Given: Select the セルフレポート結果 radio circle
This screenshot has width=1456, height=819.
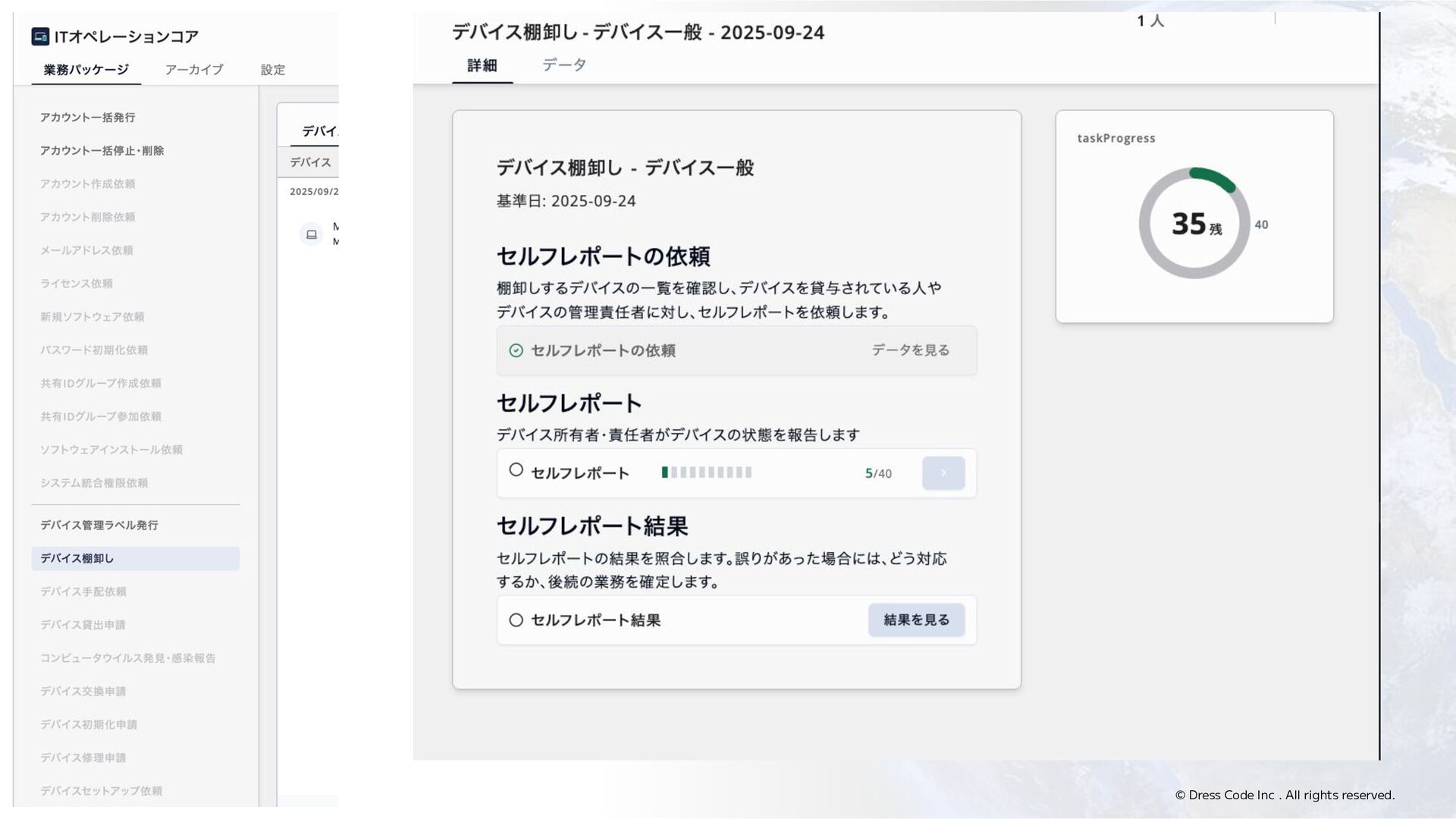Looking at the screenshot, I should point(516,620).
